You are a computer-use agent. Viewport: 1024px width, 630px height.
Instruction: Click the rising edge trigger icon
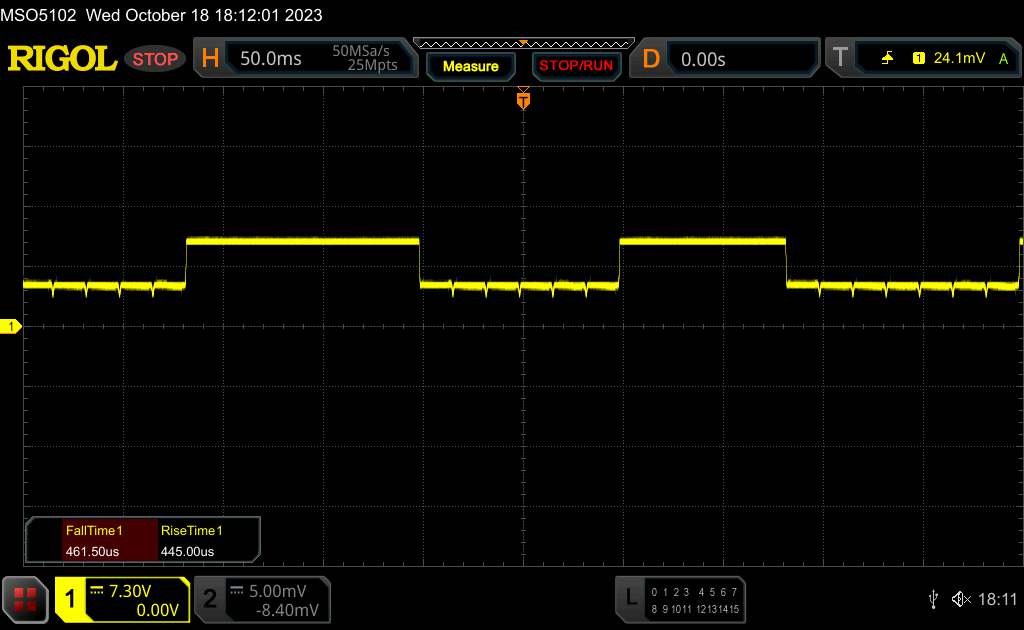tap(887, 58)
